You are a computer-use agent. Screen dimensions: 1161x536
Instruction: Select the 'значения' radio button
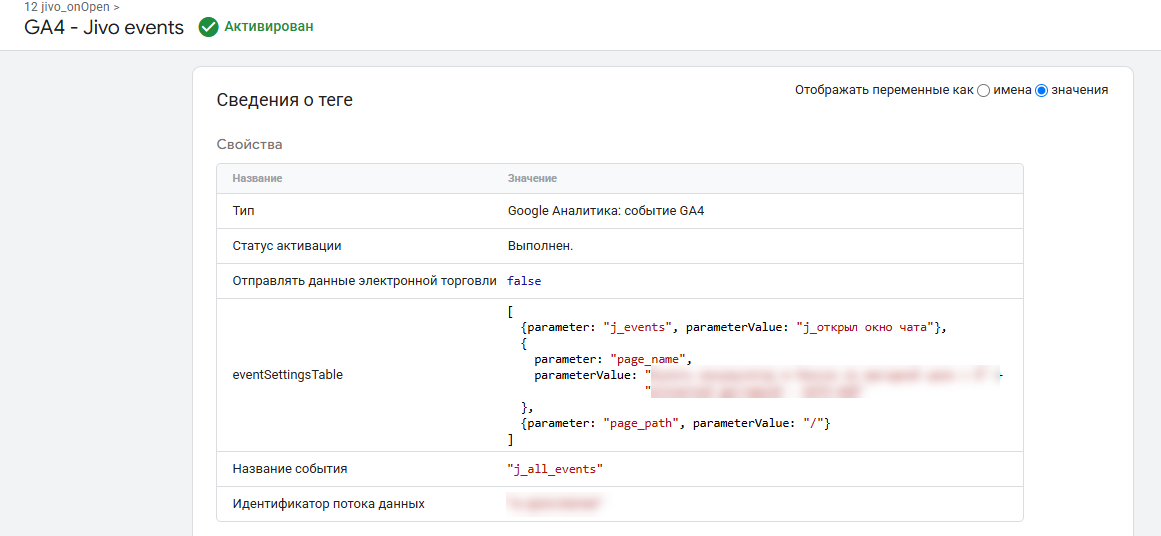pyautogui.click(x=1042, y=90)
